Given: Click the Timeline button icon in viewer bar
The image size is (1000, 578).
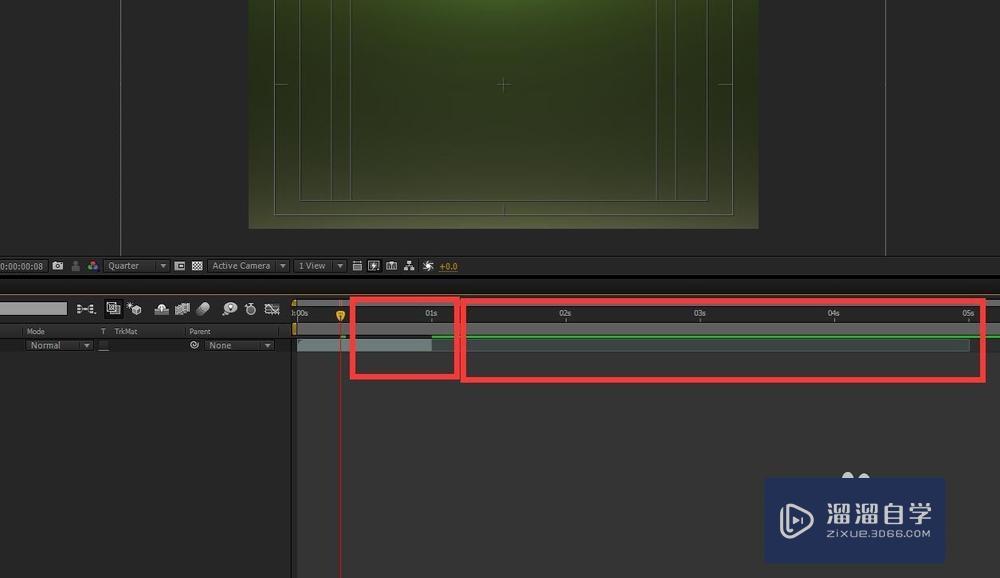Looking at the screenshot, I should click(392, 266).
